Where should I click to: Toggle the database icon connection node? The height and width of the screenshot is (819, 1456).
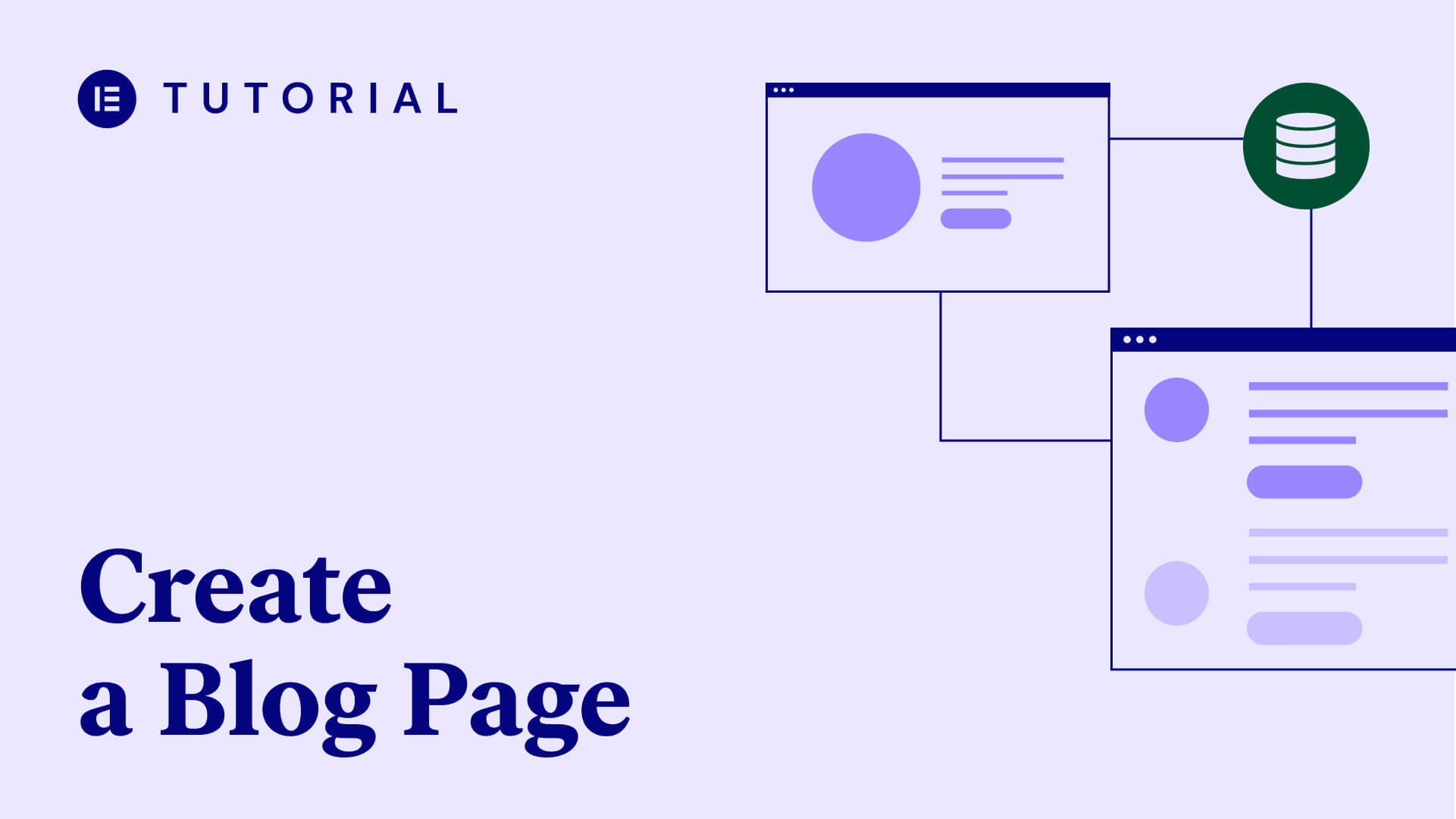point(1305,146)
